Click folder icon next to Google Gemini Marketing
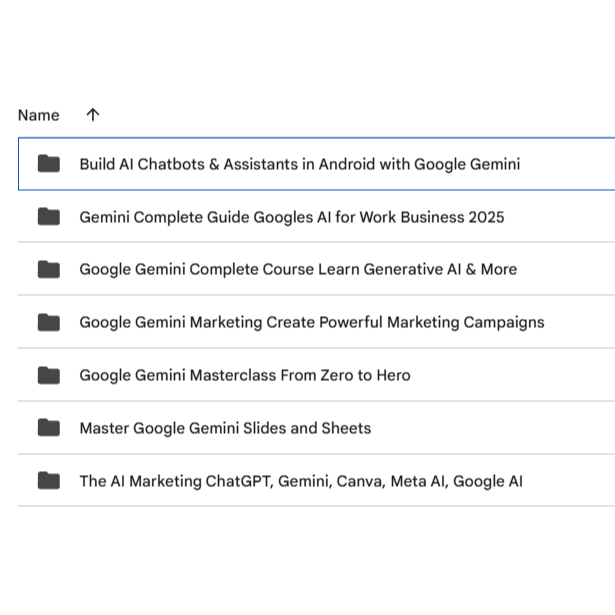The height and width of the screenshot is (615, 615). (49, 322)
